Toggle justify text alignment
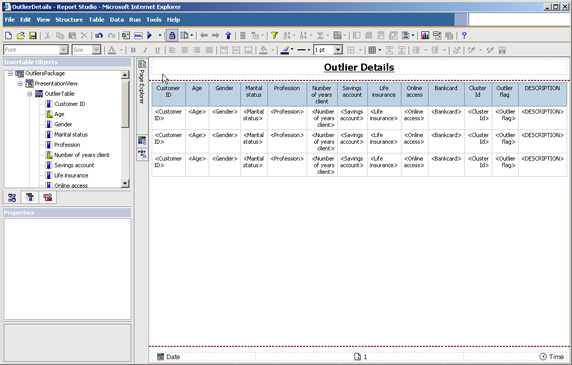Image resolution: width=572 pixels, height=365 pixels. coord(209,50)
